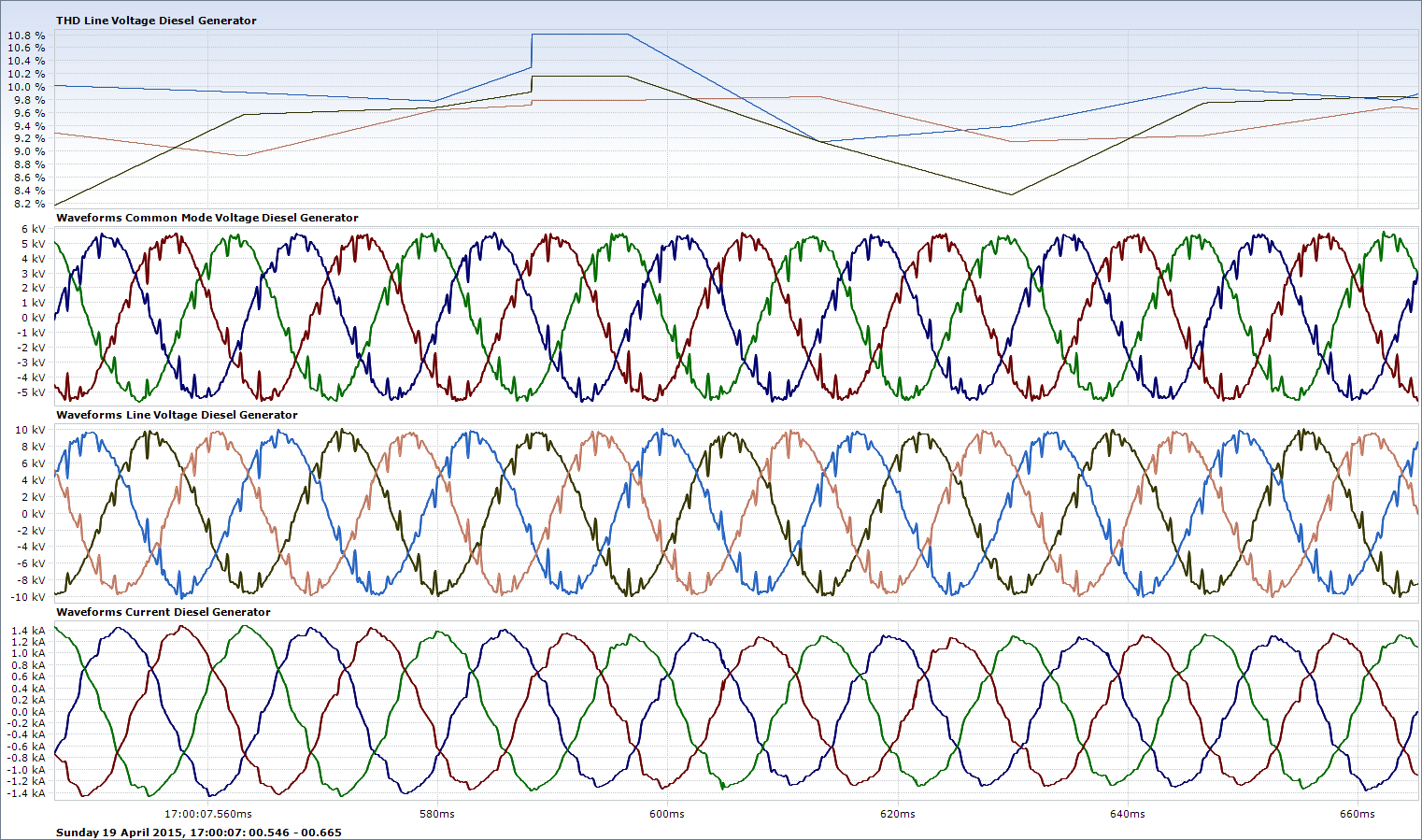Click the '-6 kV' Line Voltage axis label
Viewport: 1422px width, 840px height.
32,563
